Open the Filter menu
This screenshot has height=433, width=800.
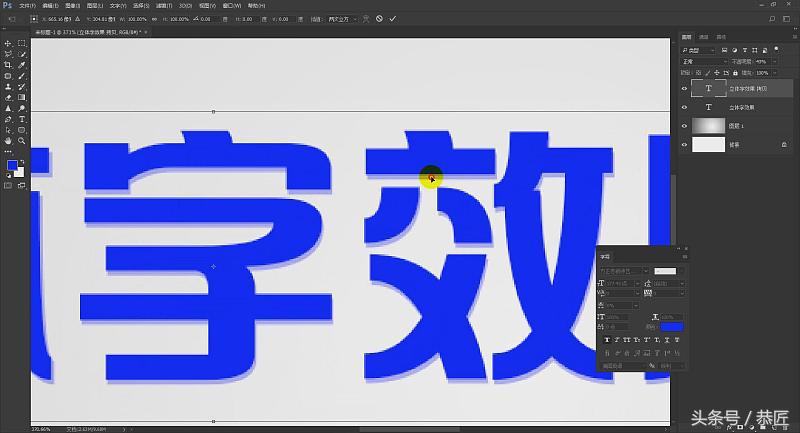[164, 6]
